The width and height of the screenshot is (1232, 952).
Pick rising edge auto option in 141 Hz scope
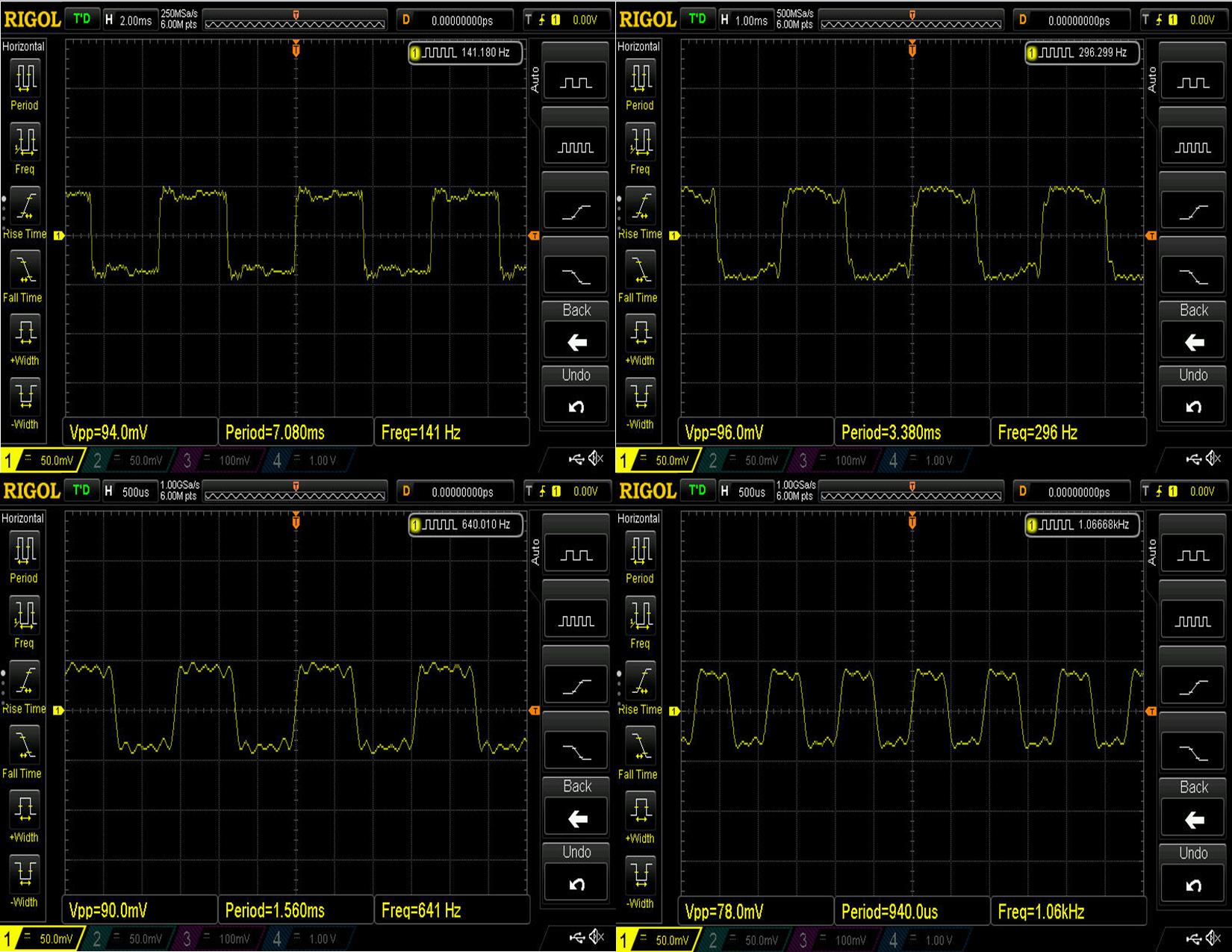[576, 210]
